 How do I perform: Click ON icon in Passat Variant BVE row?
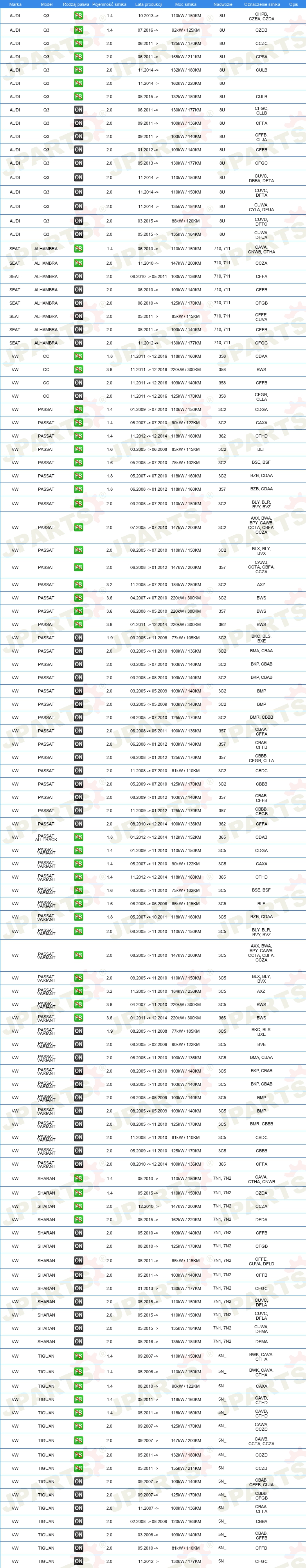point(79,1044)
